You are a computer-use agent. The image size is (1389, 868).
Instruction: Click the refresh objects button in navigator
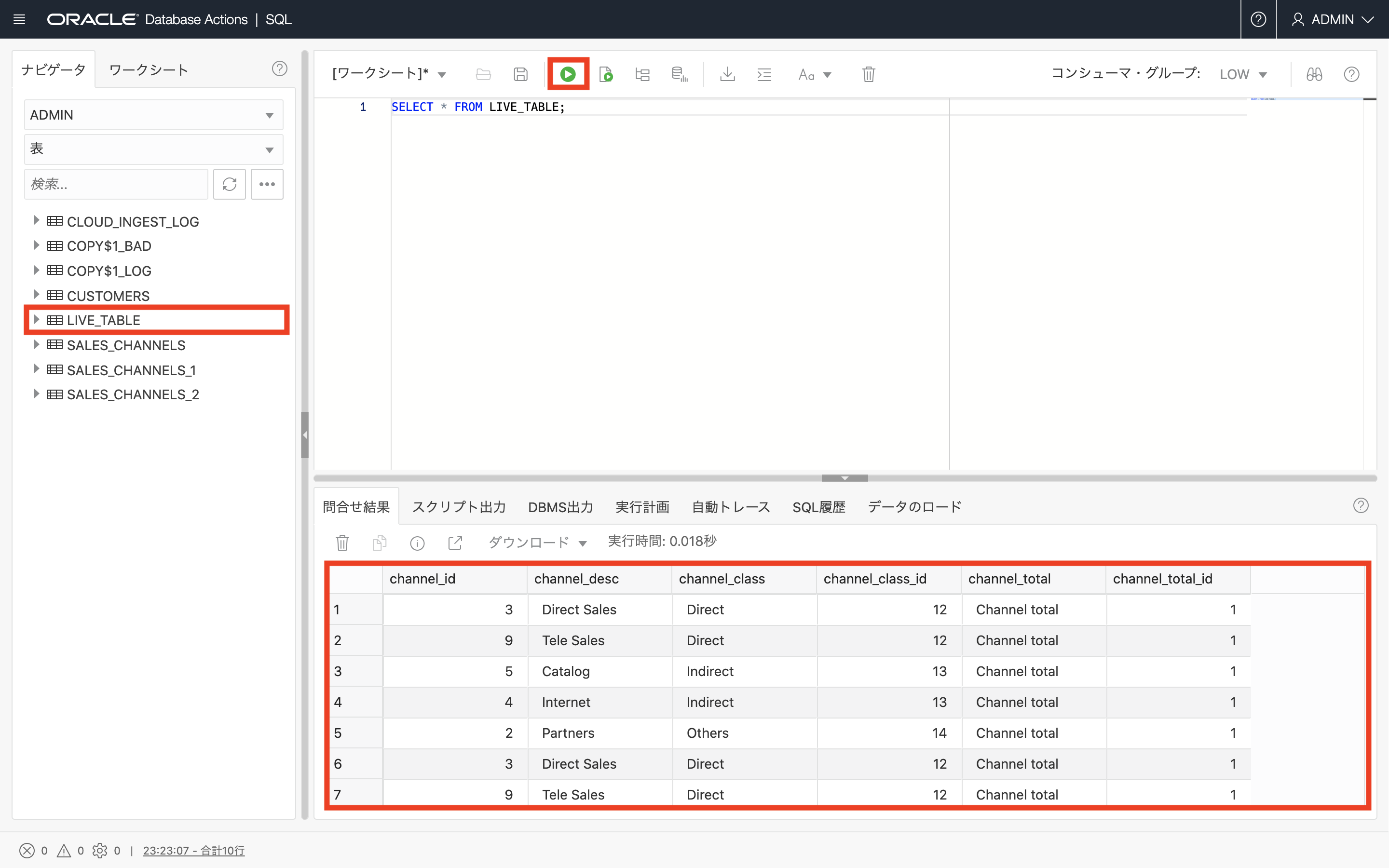tap(229, 184)
